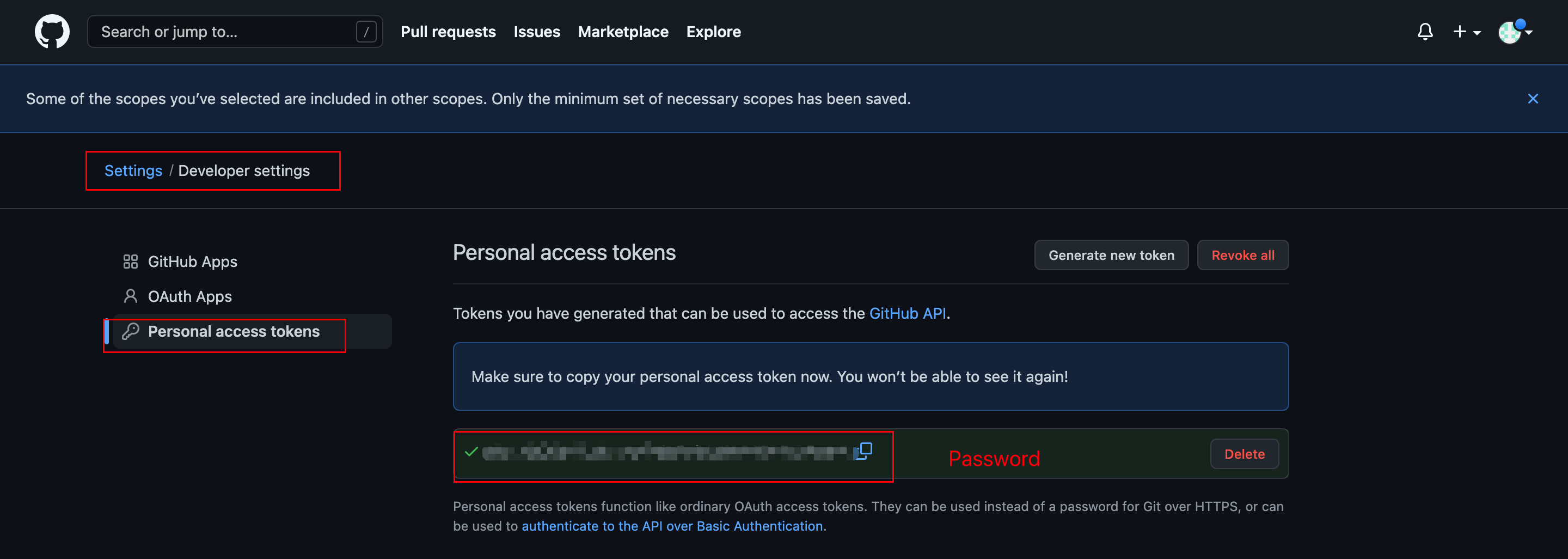The image size is (1568, 559).
Task: Dismiss the scopes notice banner
Action: point(1533,99)
